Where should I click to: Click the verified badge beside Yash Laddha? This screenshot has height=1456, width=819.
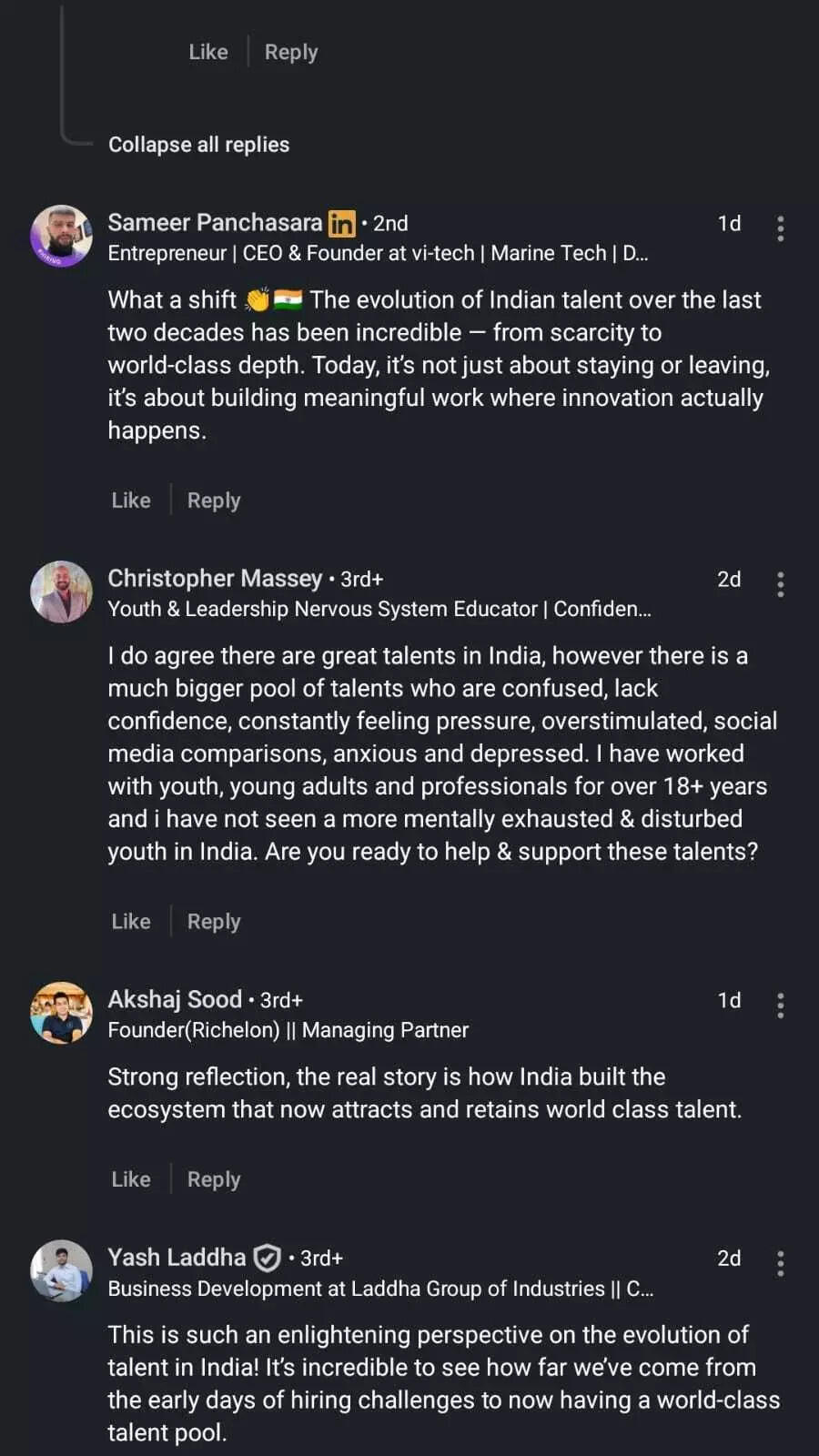(x=267, y=1258)
